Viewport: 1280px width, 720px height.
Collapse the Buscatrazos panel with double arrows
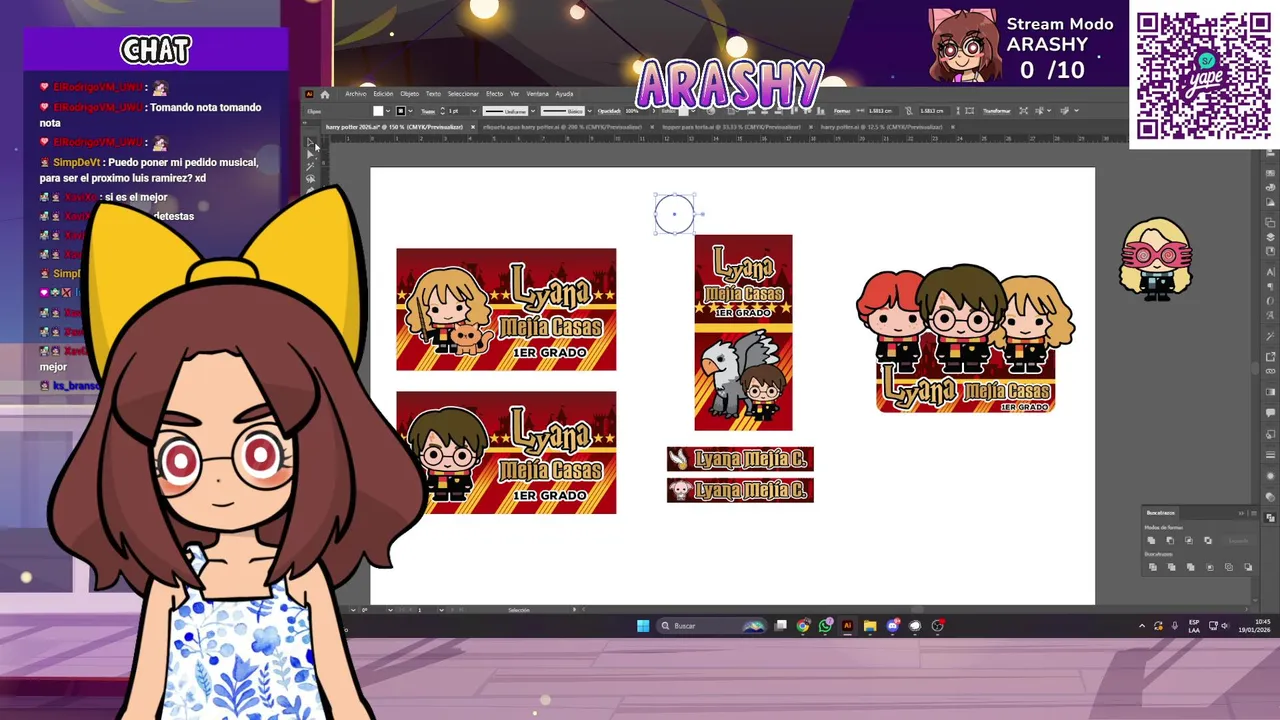coord(1241,513)
